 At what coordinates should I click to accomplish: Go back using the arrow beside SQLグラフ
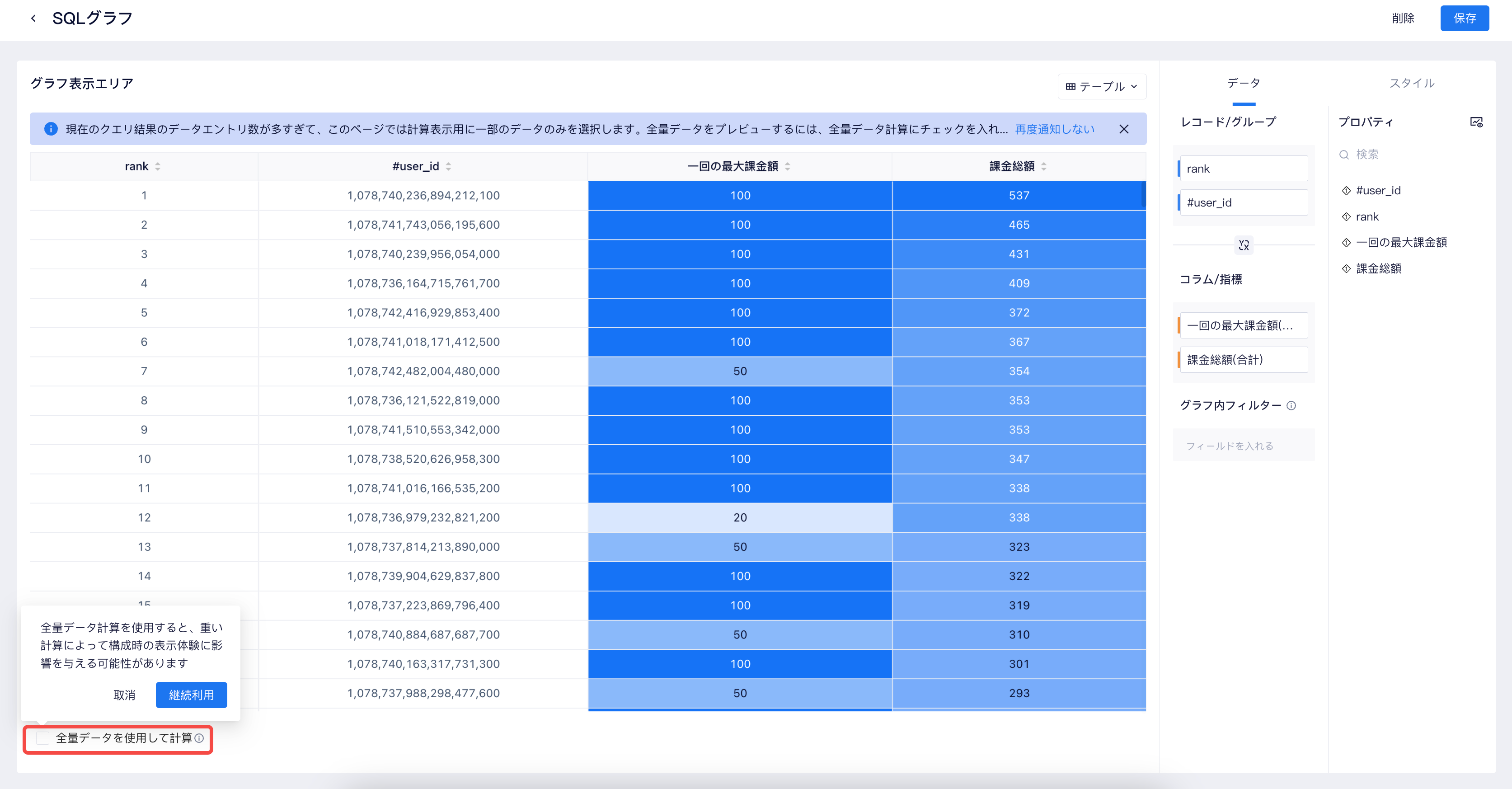pos(33,18)
